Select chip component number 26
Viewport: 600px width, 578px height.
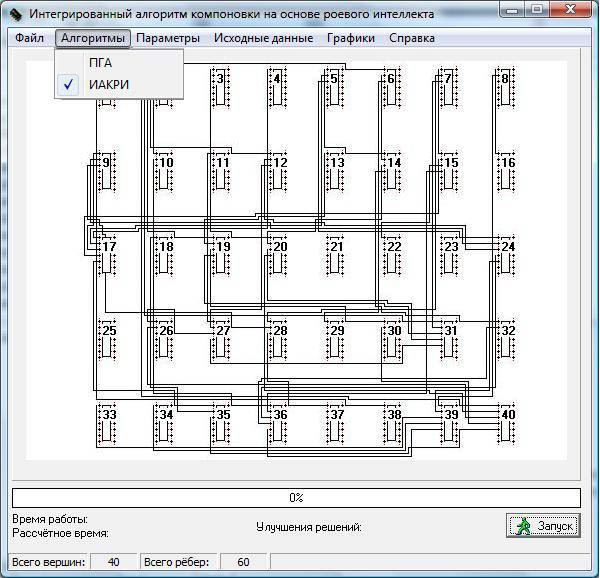pyautogui.click(x=164, y=340)
